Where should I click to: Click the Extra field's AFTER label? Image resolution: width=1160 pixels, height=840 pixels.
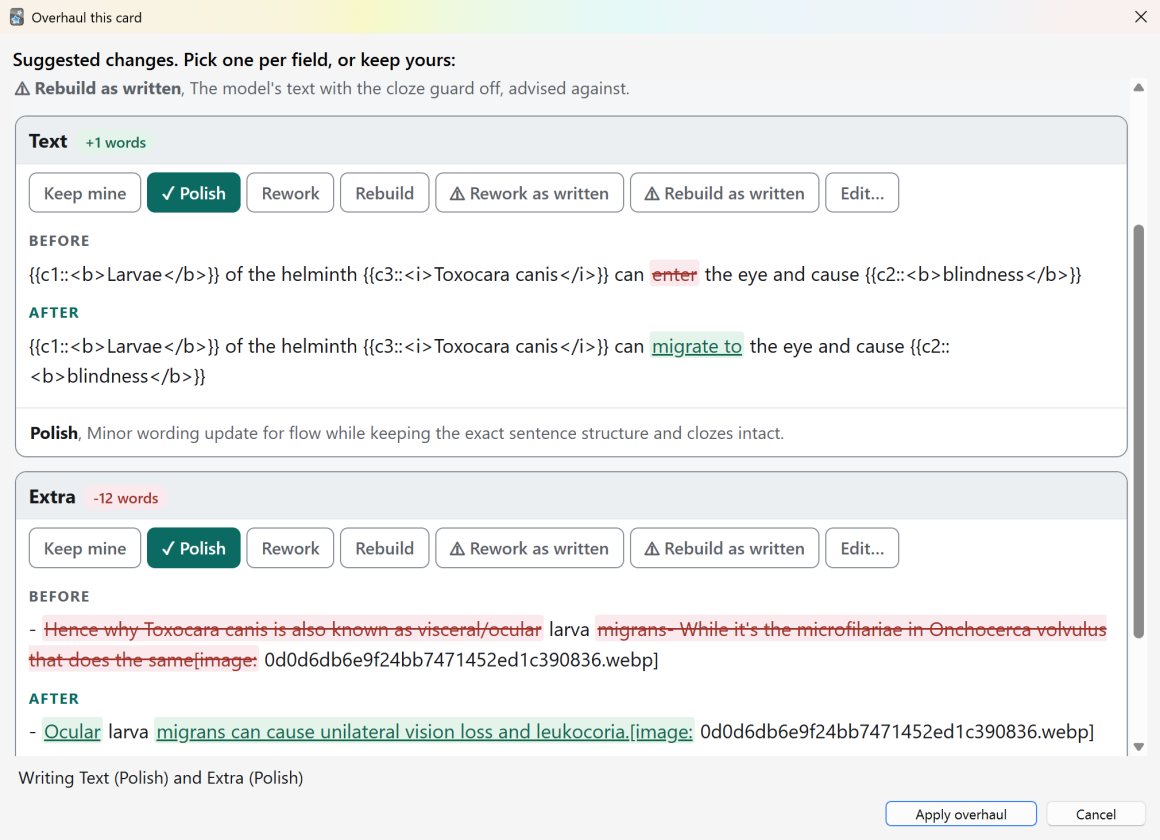54,699
